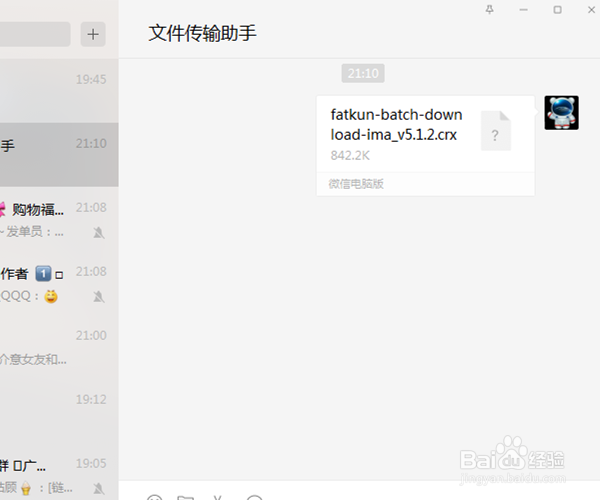Screen dimensions: 600x500
Task: Click the search input field
Action: pyautogui.click(x=35, y=34)
